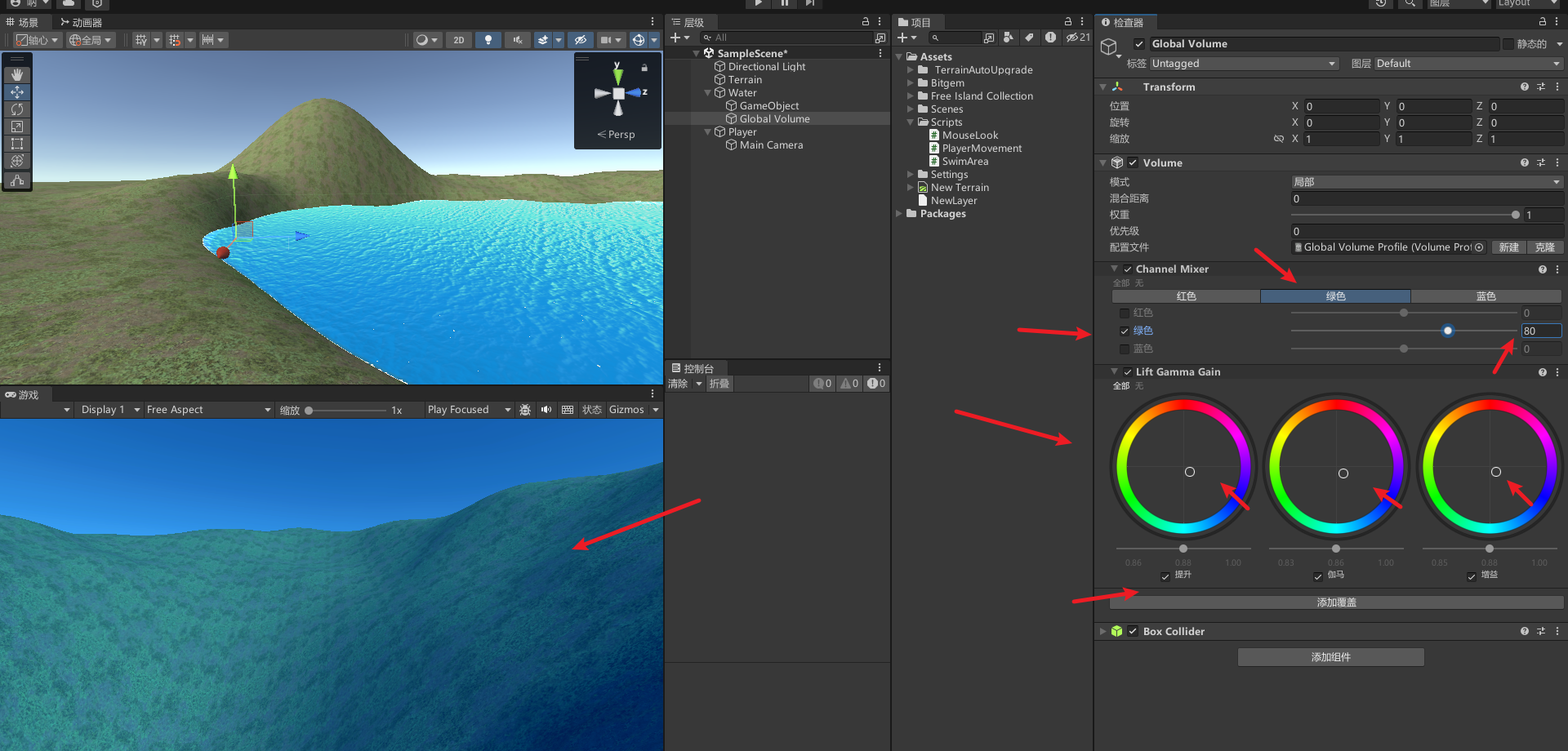
Task: Select Main Camera in the hierarchy
Action: (x=771, y=145)
